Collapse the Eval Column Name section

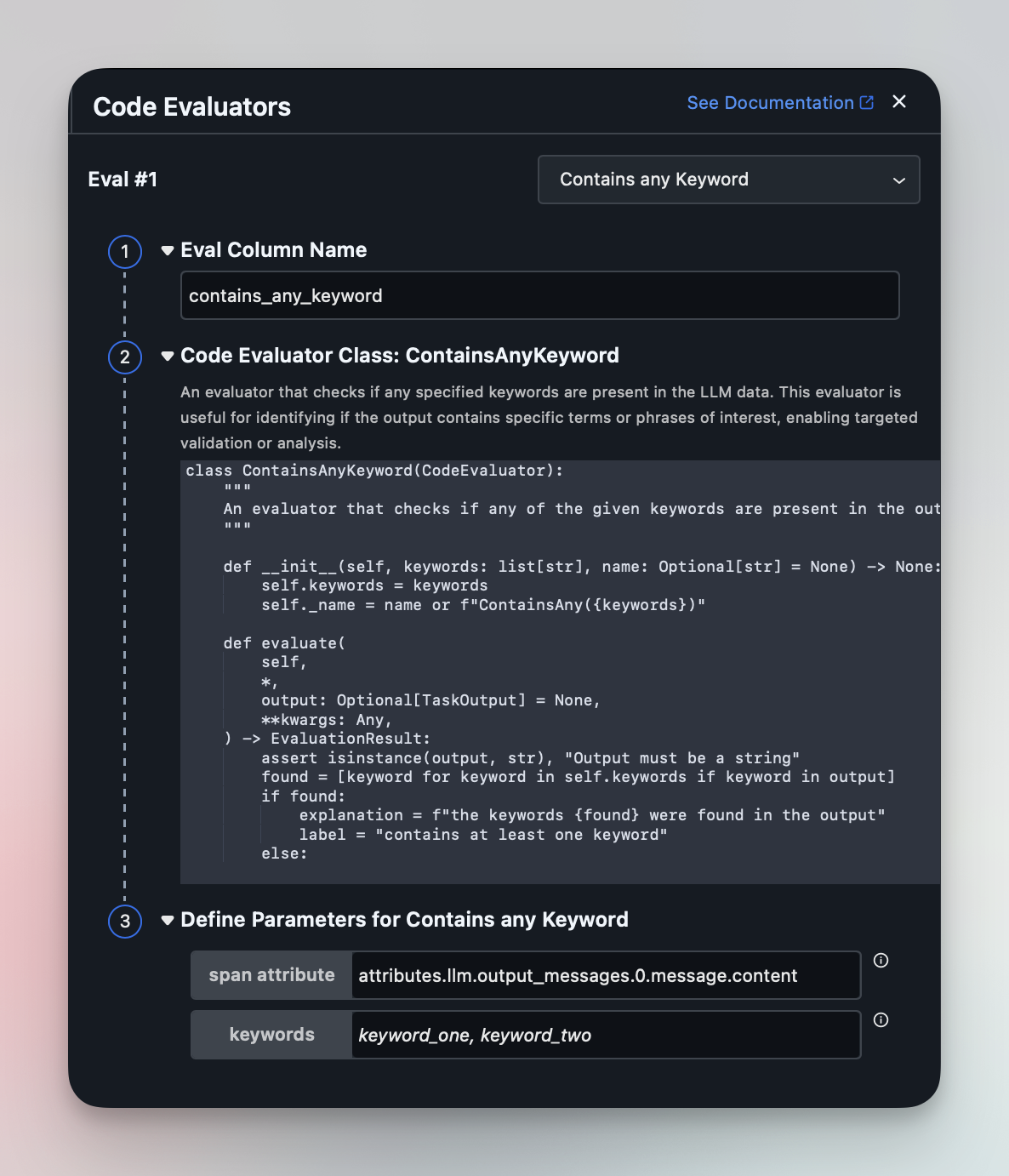pos(168,250)
